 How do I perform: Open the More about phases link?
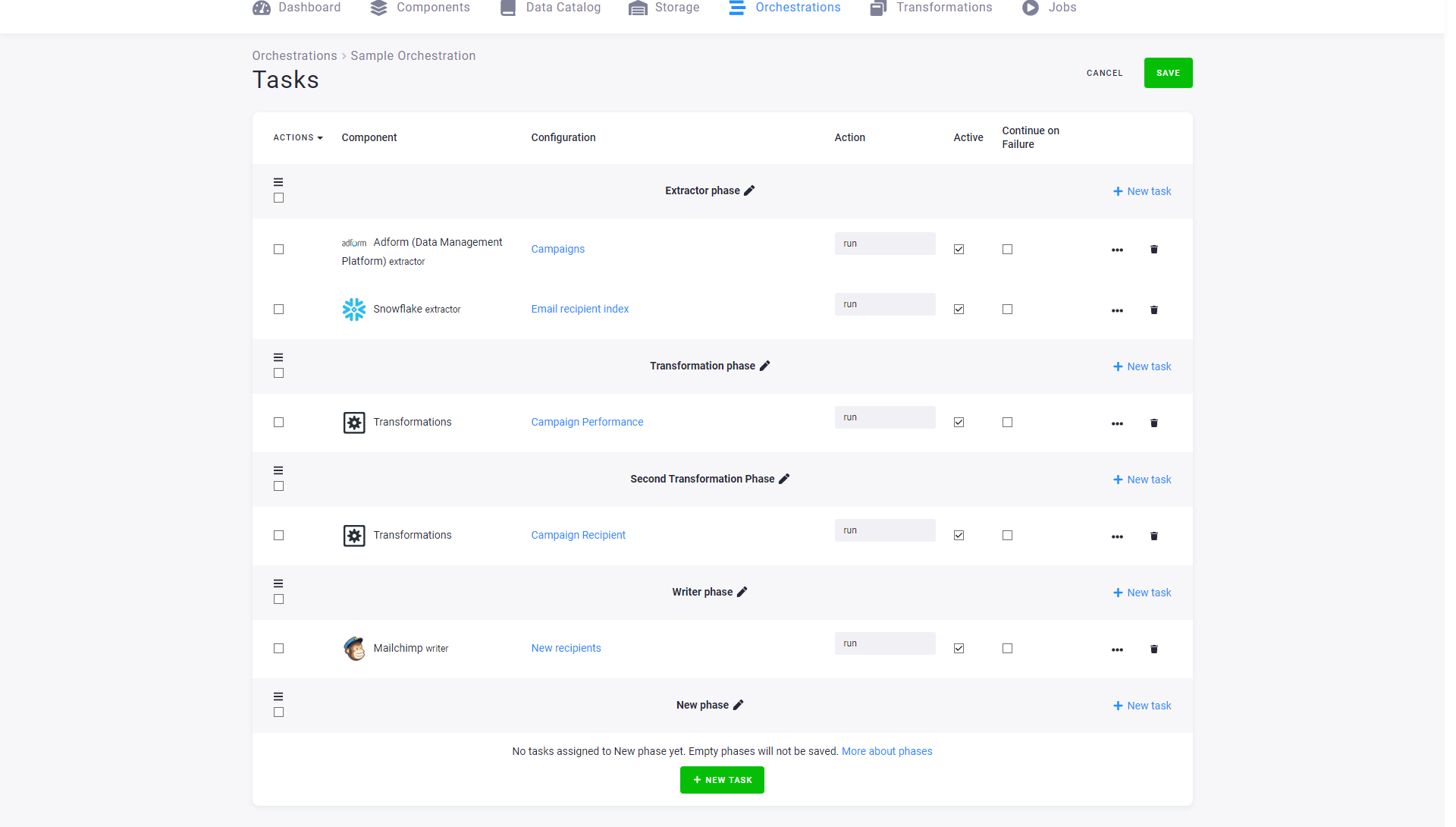(x=886, y=751)
